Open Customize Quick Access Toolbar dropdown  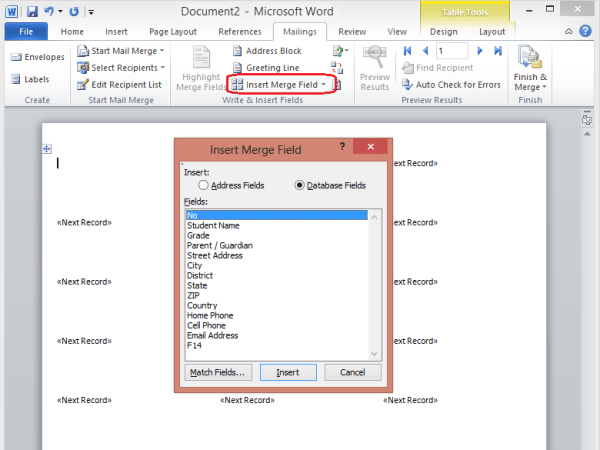point(91,12)
